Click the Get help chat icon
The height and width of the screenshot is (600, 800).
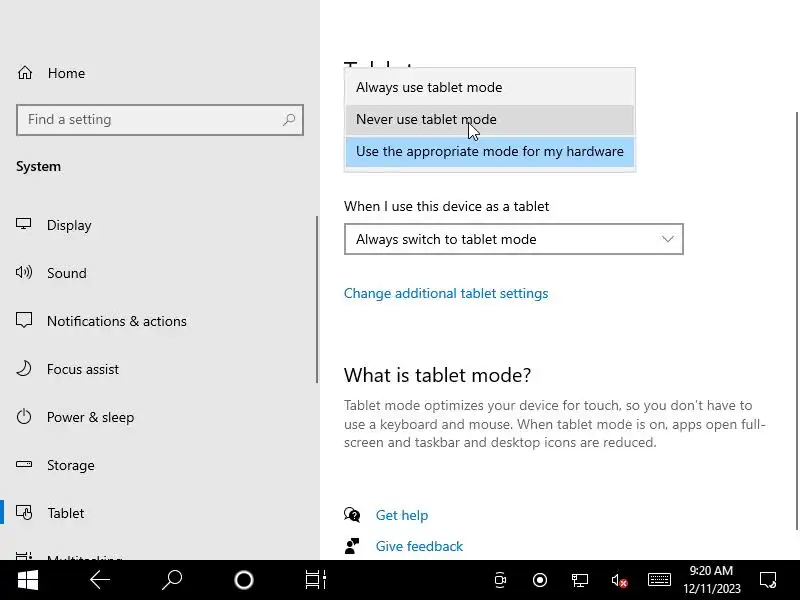pos(352,515)
